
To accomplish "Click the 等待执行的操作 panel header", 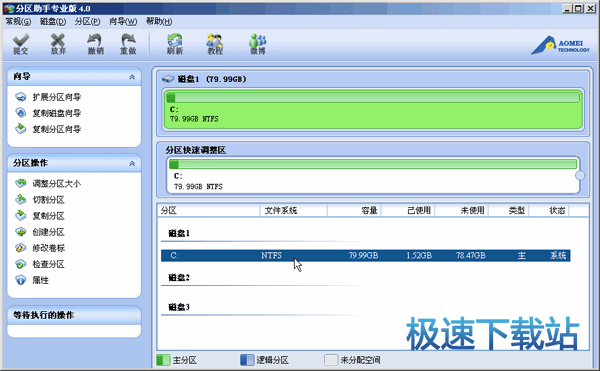I will (x=74, y=315).
